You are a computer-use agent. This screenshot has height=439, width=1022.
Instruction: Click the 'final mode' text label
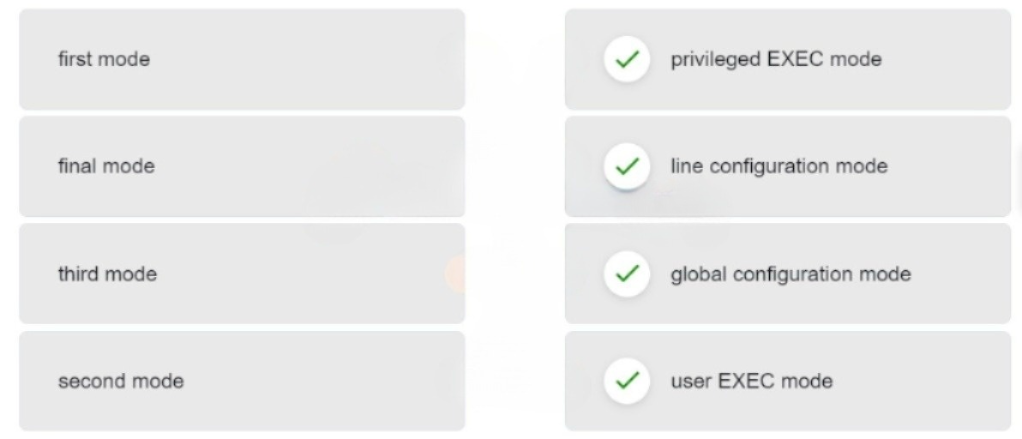tap(106, 166)
